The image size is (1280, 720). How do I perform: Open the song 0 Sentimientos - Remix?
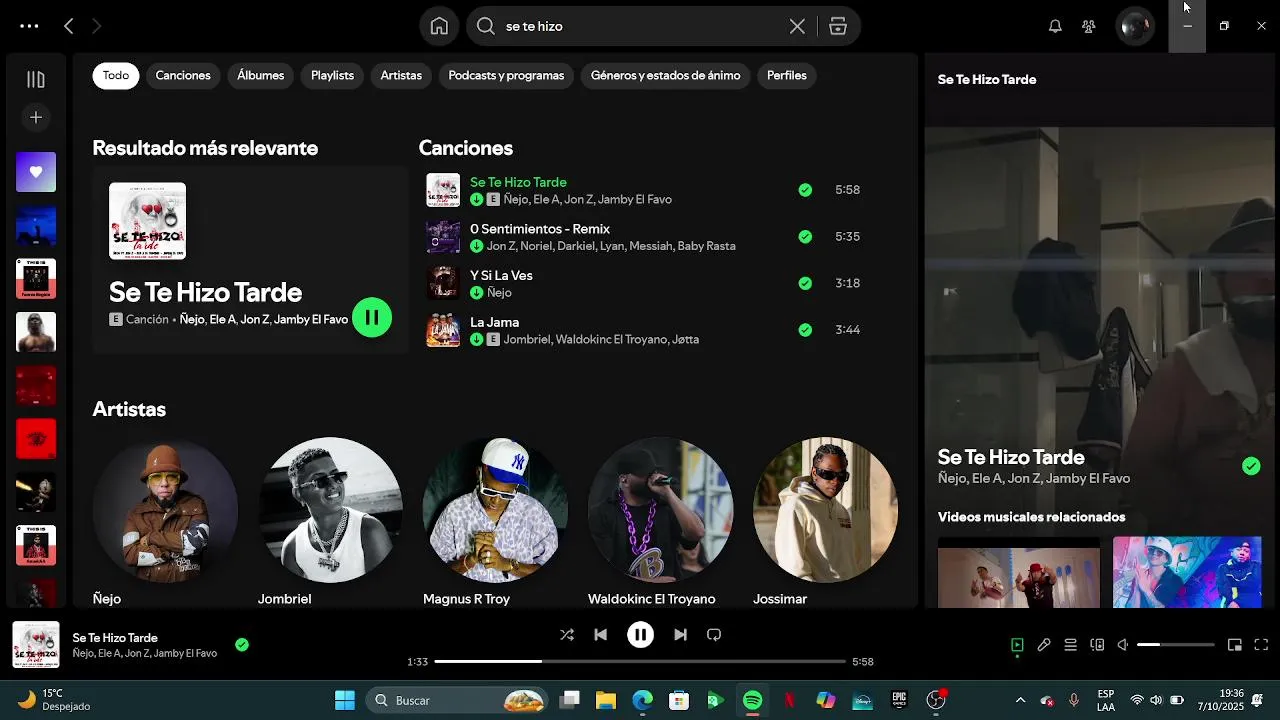[540, 229]
